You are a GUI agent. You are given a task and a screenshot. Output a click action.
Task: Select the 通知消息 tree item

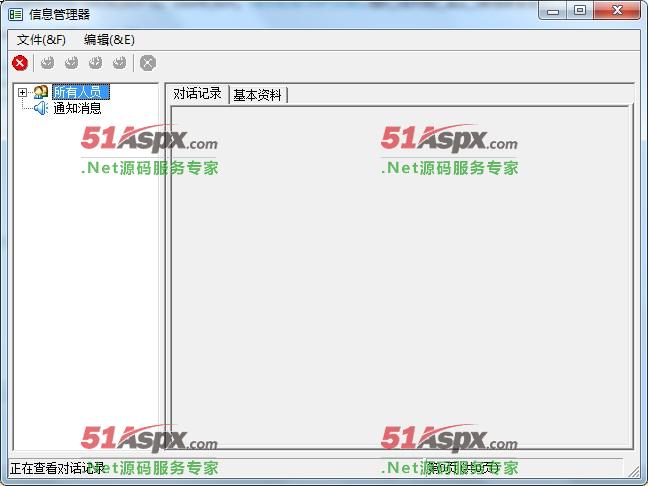(x=77, y=108)
